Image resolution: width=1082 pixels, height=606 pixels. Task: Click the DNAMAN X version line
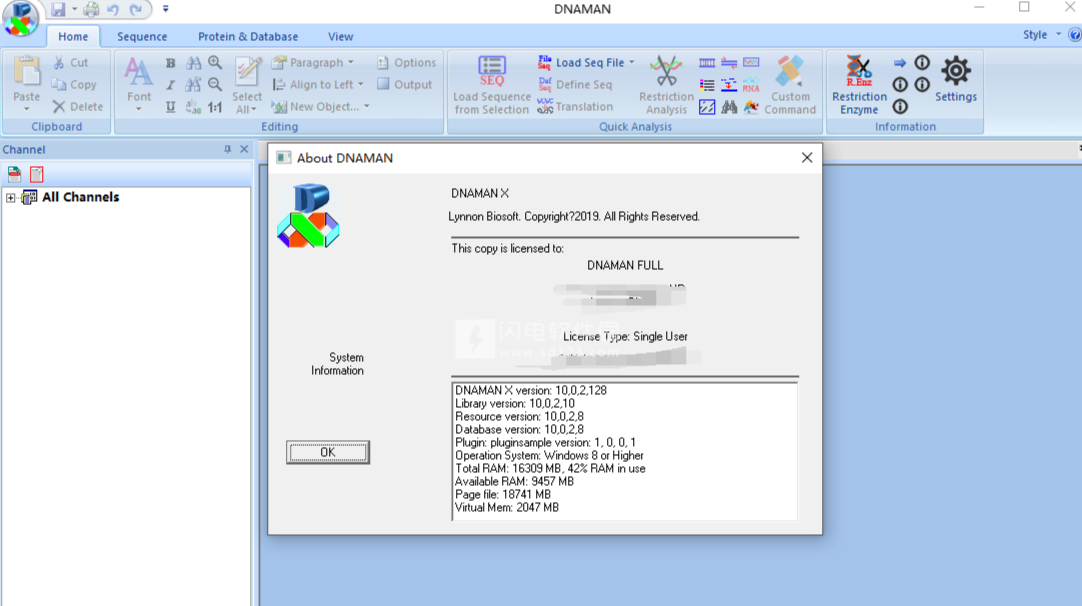(x=531, y=391)
